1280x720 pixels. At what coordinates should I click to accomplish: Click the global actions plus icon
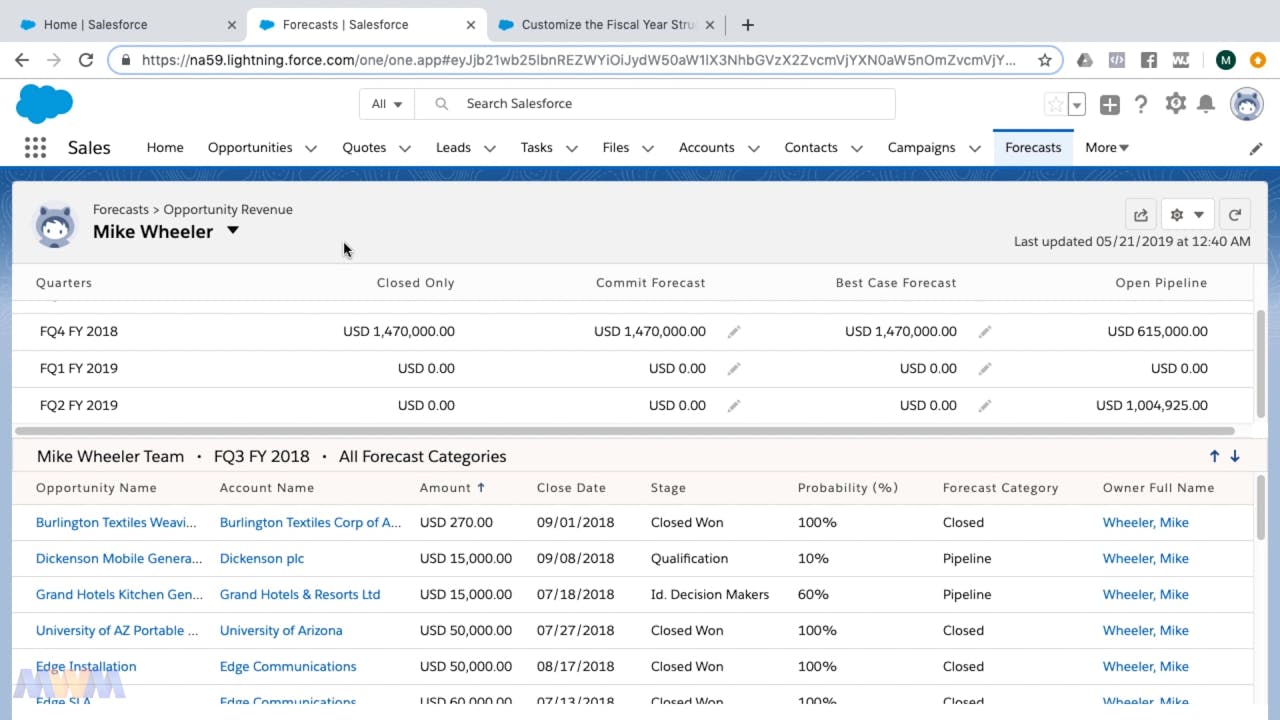1109,104
